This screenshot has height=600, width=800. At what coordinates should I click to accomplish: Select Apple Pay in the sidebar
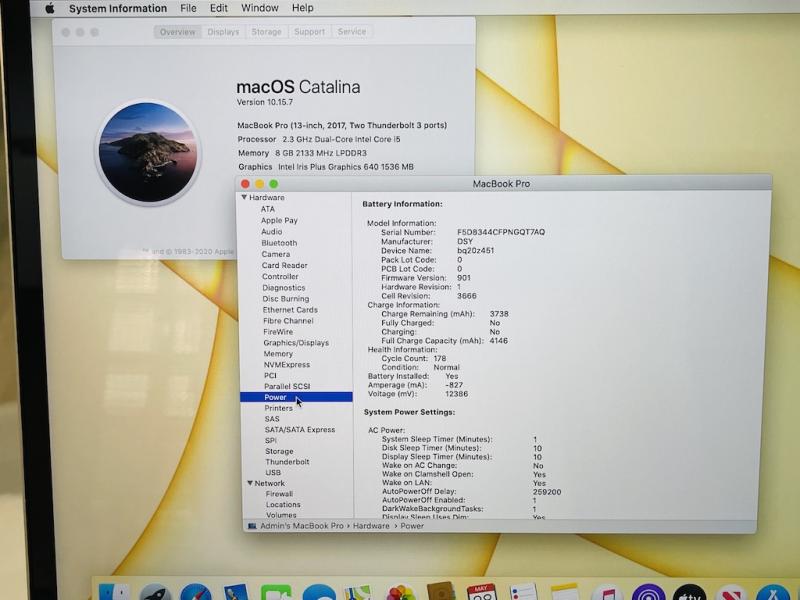279,220
